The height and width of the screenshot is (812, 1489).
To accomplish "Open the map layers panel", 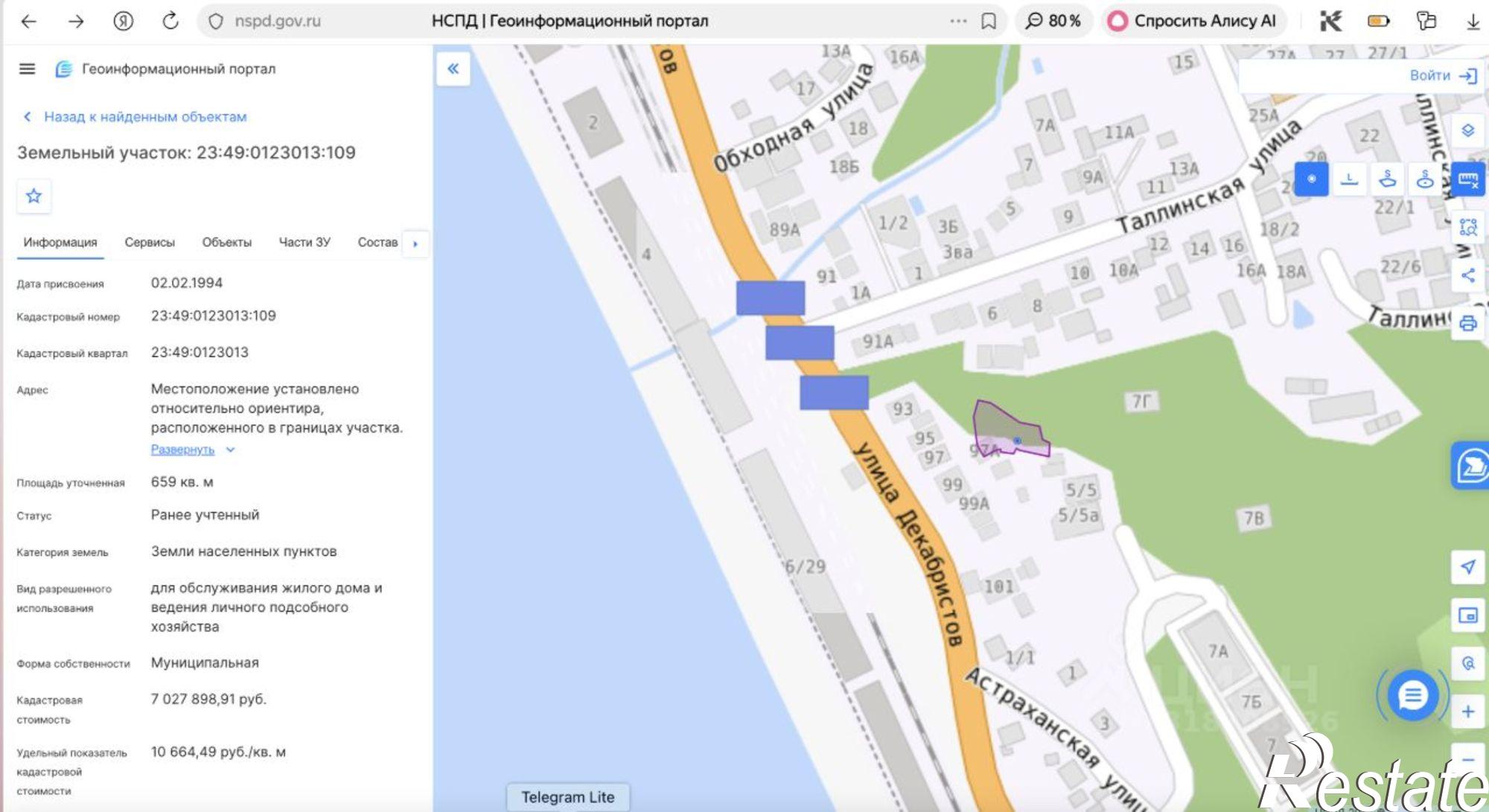I will click(1467, 130).
